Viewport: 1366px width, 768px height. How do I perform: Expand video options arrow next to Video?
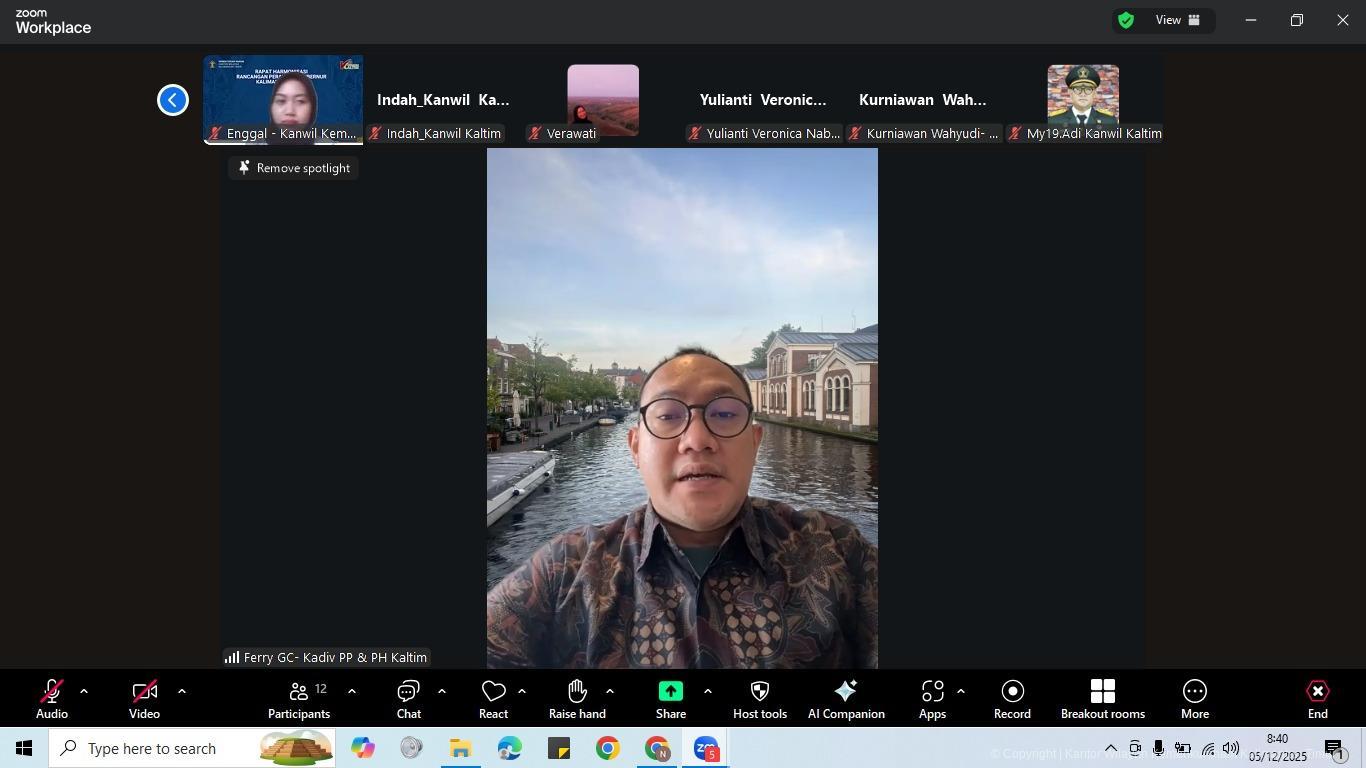click(x=182, y=691)
